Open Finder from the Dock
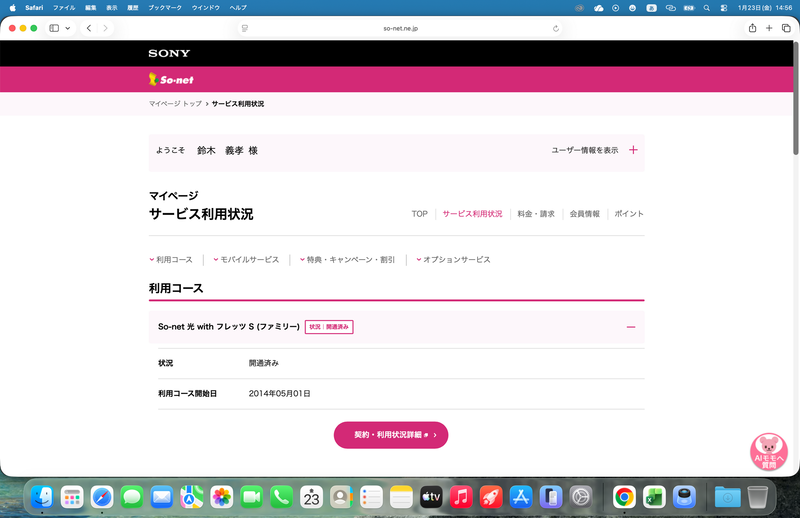800x518 pixels. pyautogui.click(x=42, y=497)
